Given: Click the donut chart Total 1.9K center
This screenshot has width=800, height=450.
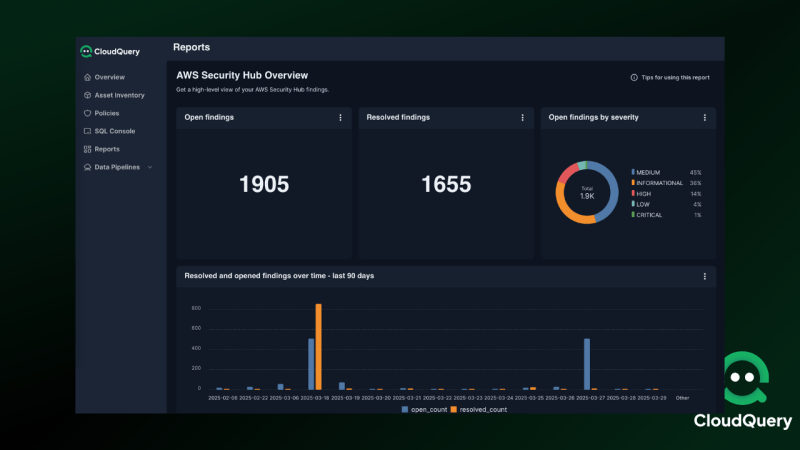Looking at the screenshot, I should 587,193.
